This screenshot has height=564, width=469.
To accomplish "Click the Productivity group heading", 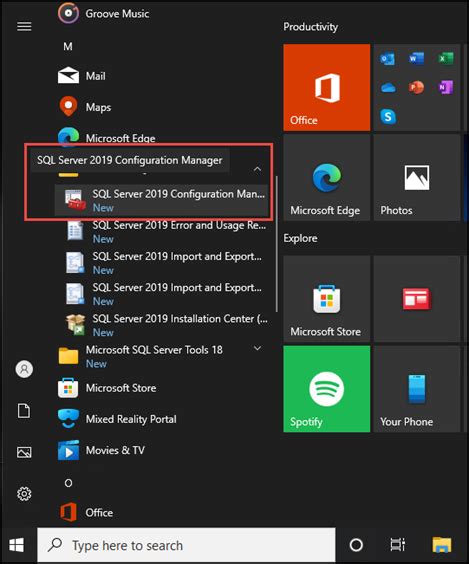I will click(x=310, y=27).
